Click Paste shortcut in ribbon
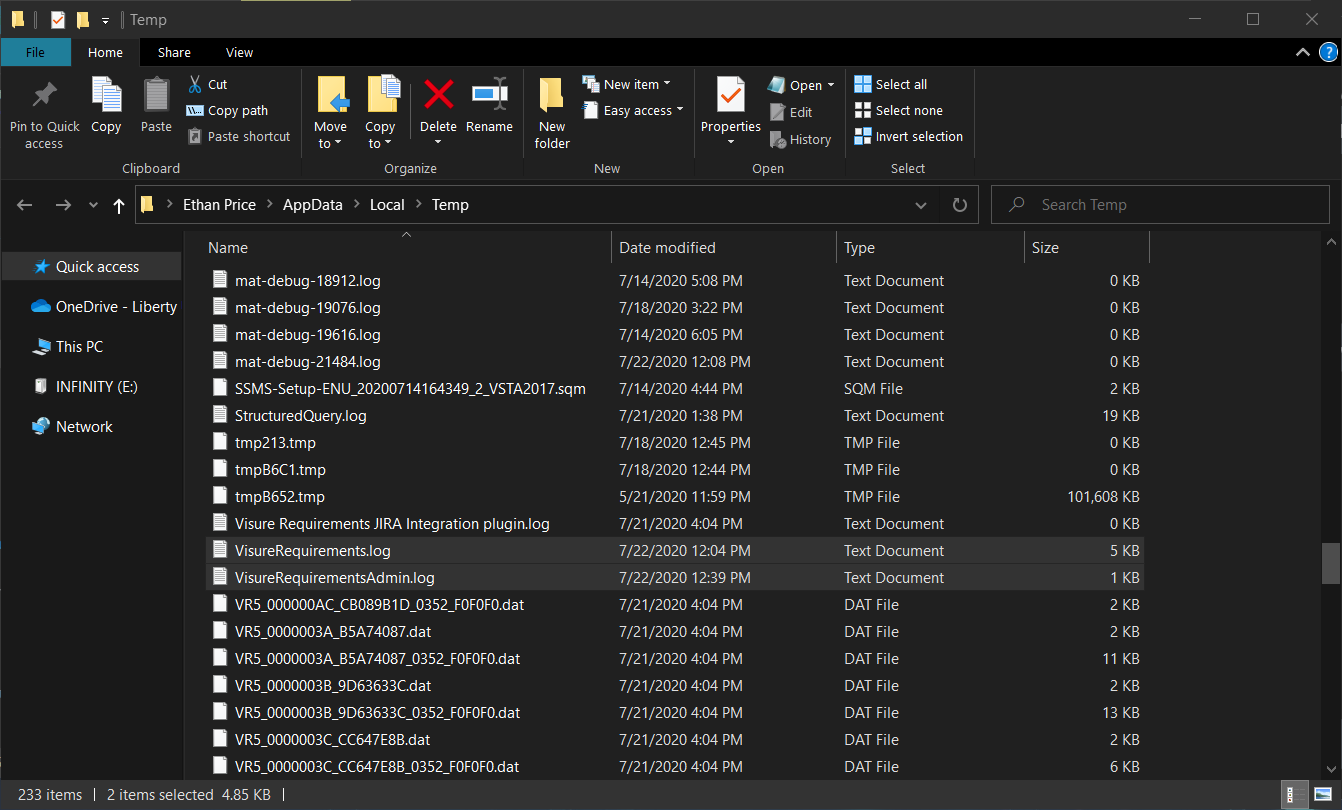 tap(239, 137)
